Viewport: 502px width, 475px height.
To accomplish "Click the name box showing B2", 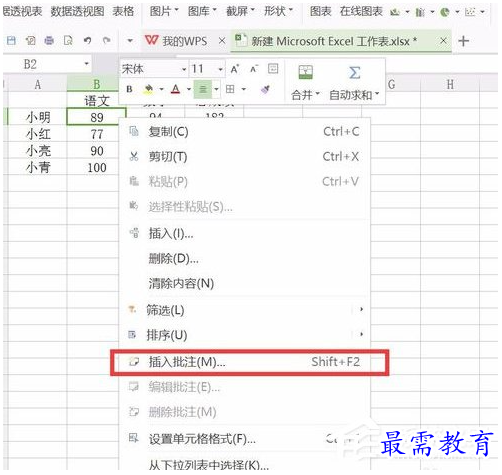I will point(47,64).
